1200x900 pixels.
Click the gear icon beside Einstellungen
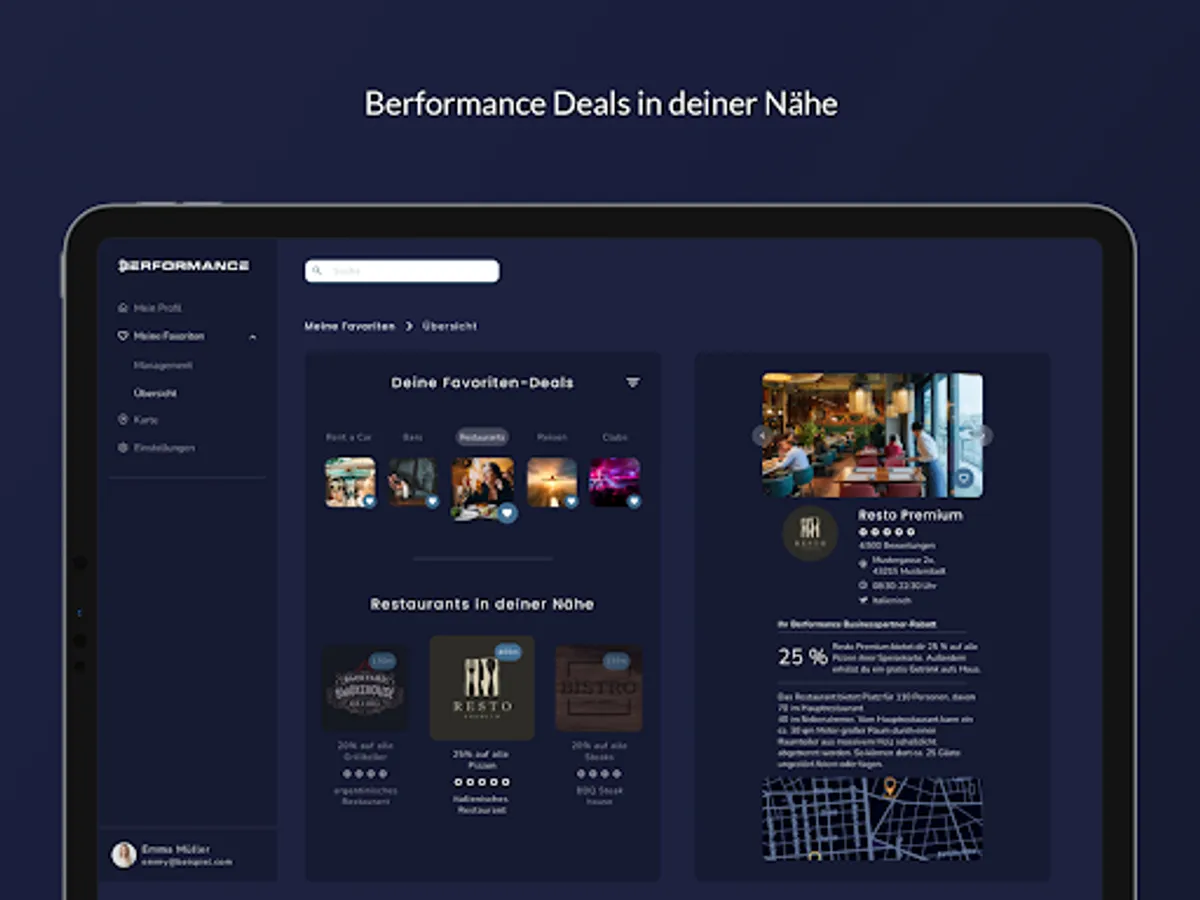(123, 448)
